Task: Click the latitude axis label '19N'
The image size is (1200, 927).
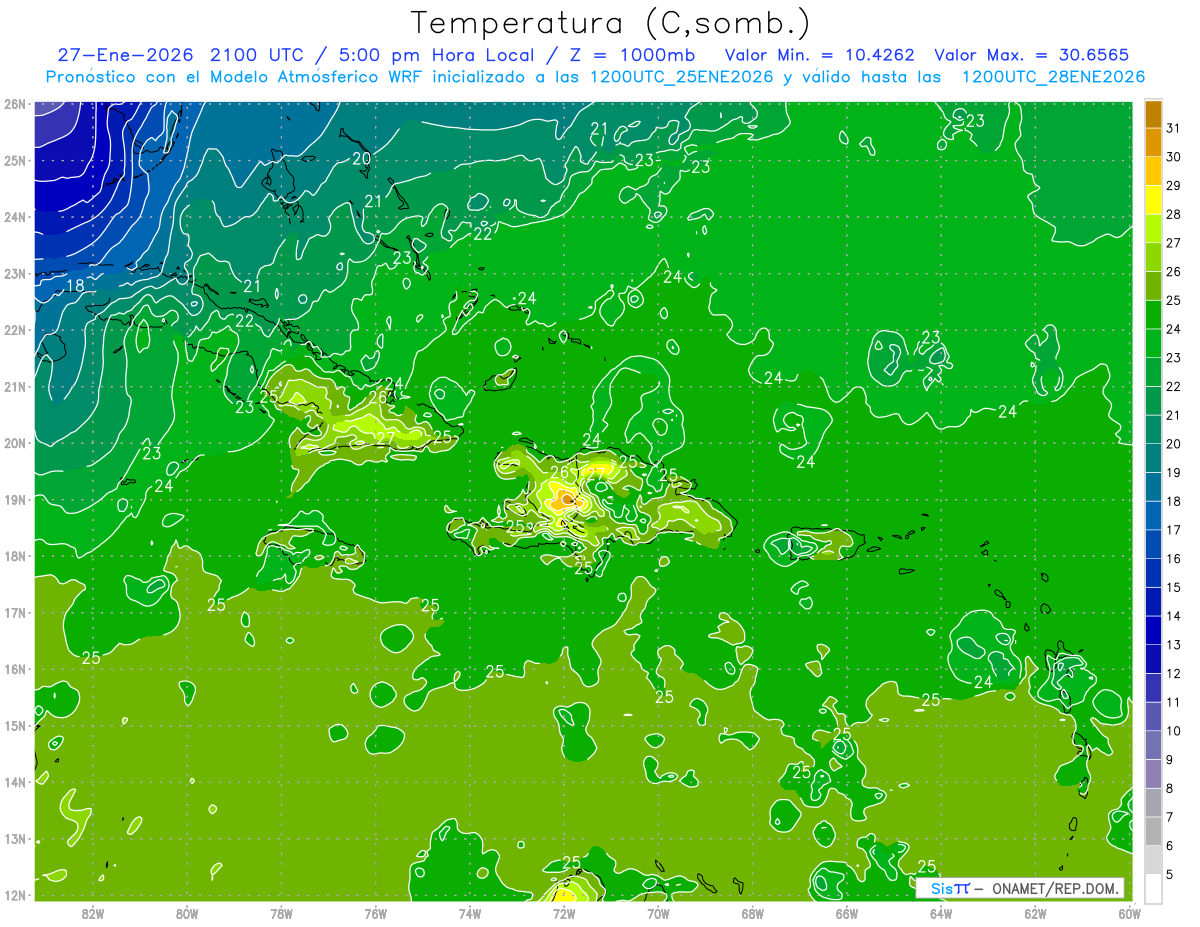Action: (14, 500)
